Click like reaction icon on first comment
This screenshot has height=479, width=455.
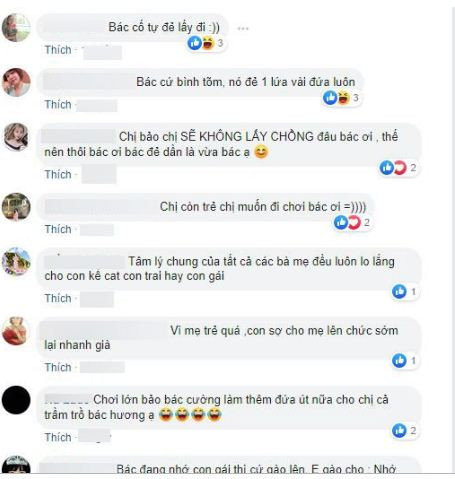(195, 43)
